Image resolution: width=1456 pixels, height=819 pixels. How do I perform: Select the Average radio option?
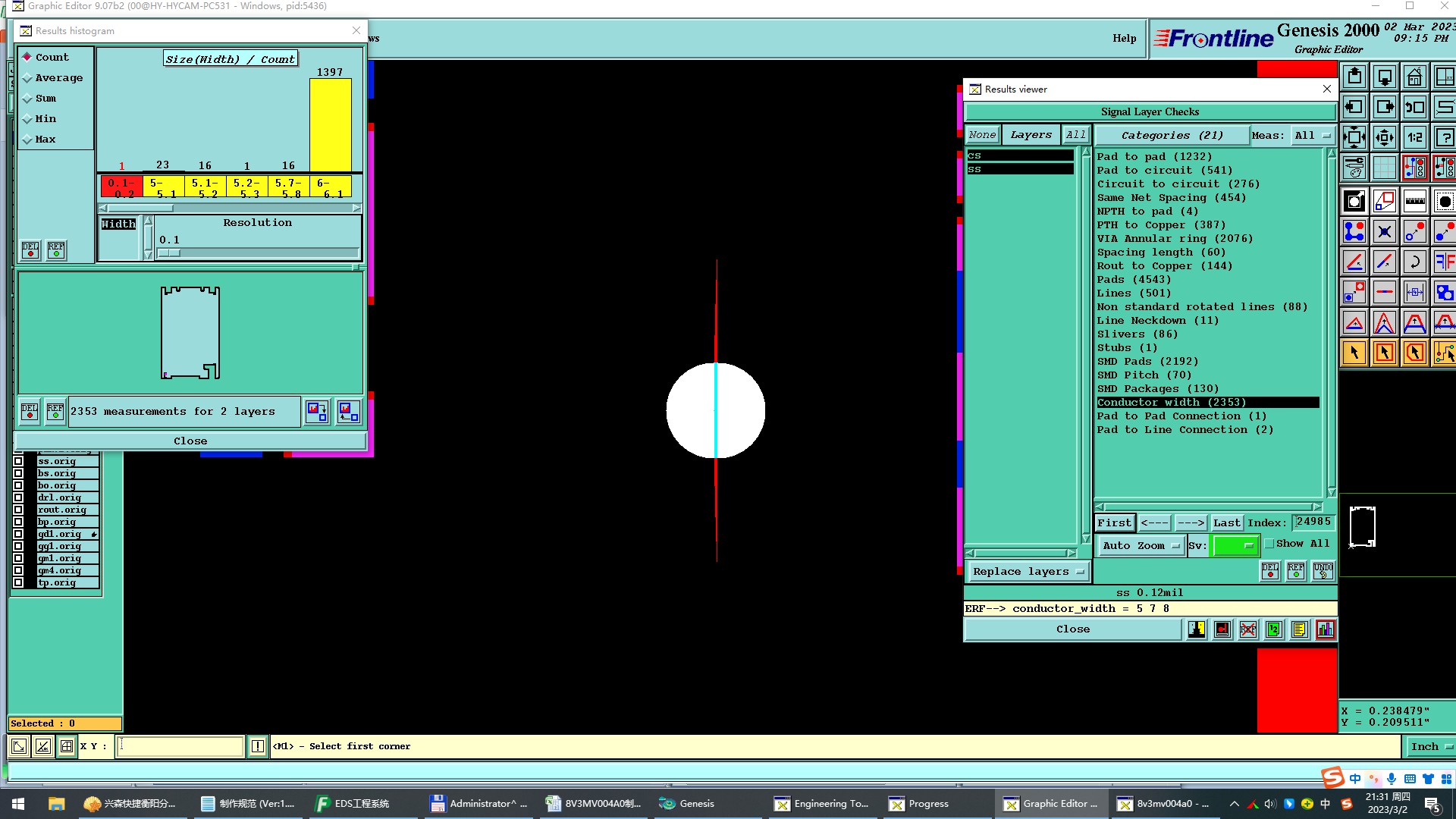pyautogui.click(x=28, y=78)
